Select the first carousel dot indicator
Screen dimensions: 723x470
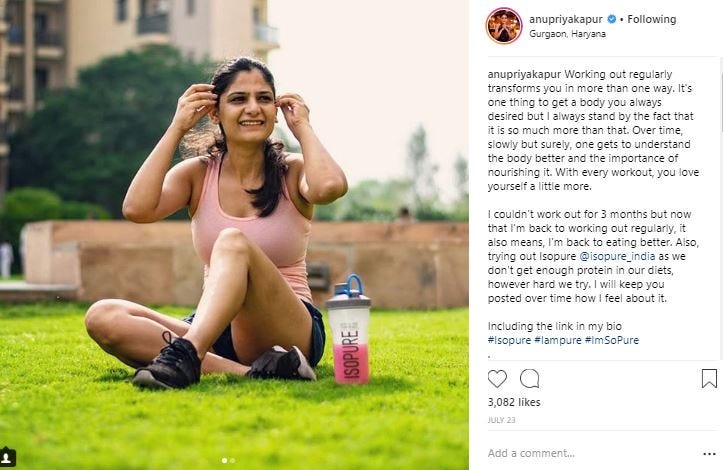(225, 460)
